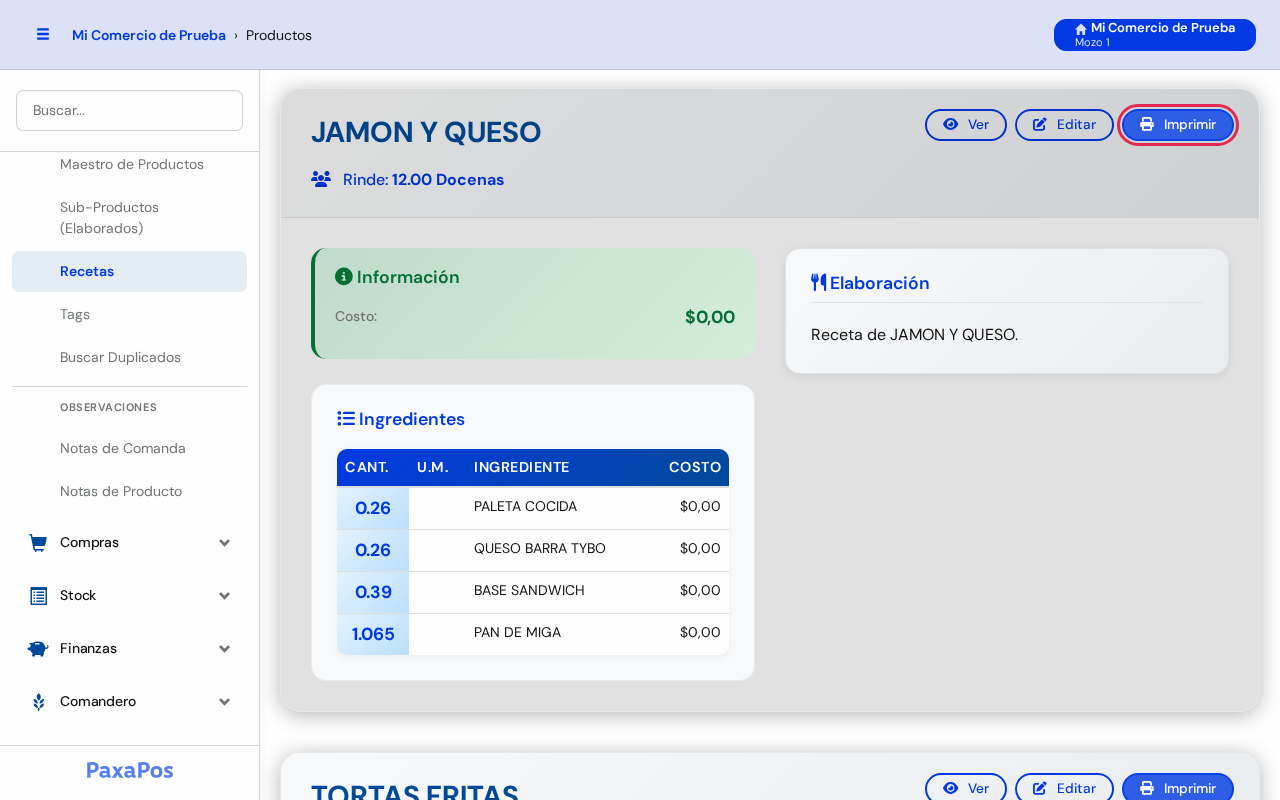Screen dimensions: 1280x800
Task: Click Ver button for JAMON Y QUESO
Action: click(x=966, y=125)
